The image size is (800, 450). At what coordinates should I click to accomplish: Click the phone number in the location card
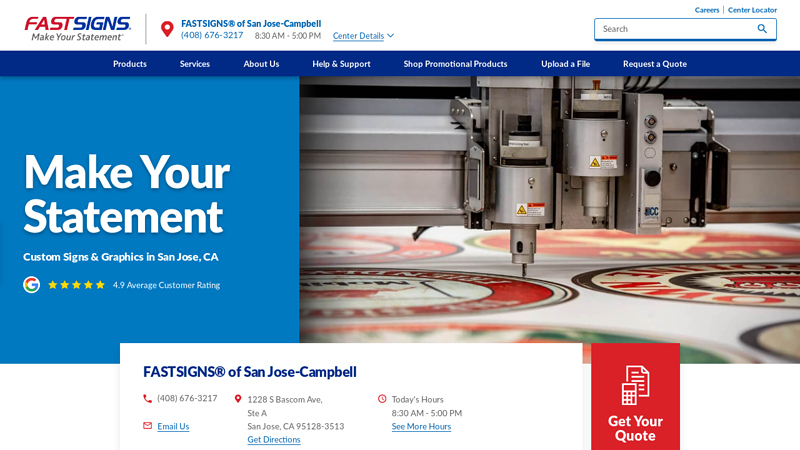(187, 398)
